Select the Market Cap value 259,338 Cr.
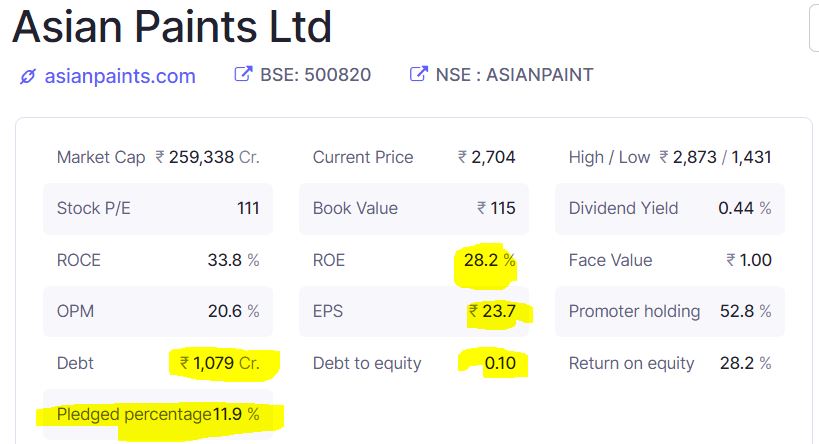The width and height of the screenshot is (819, 444). [207, 157]
